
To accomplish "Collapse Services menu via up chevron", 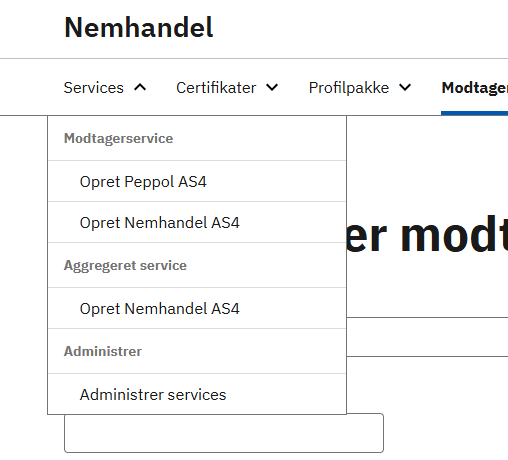I will pyautogui.click(x=140, y=88).
